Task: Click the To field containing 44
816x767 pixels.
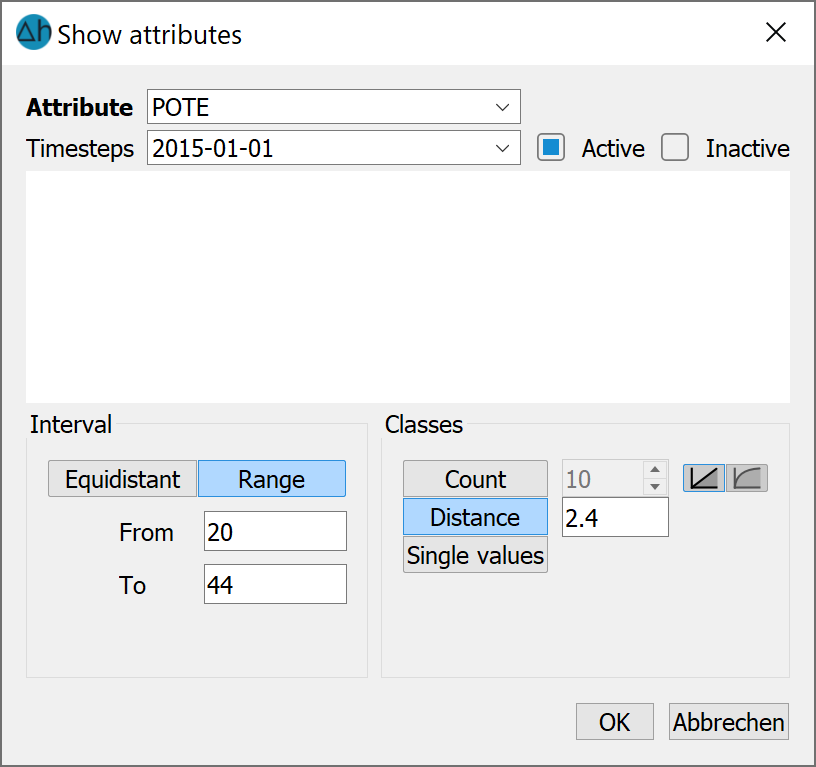Action: coord(275,584)
